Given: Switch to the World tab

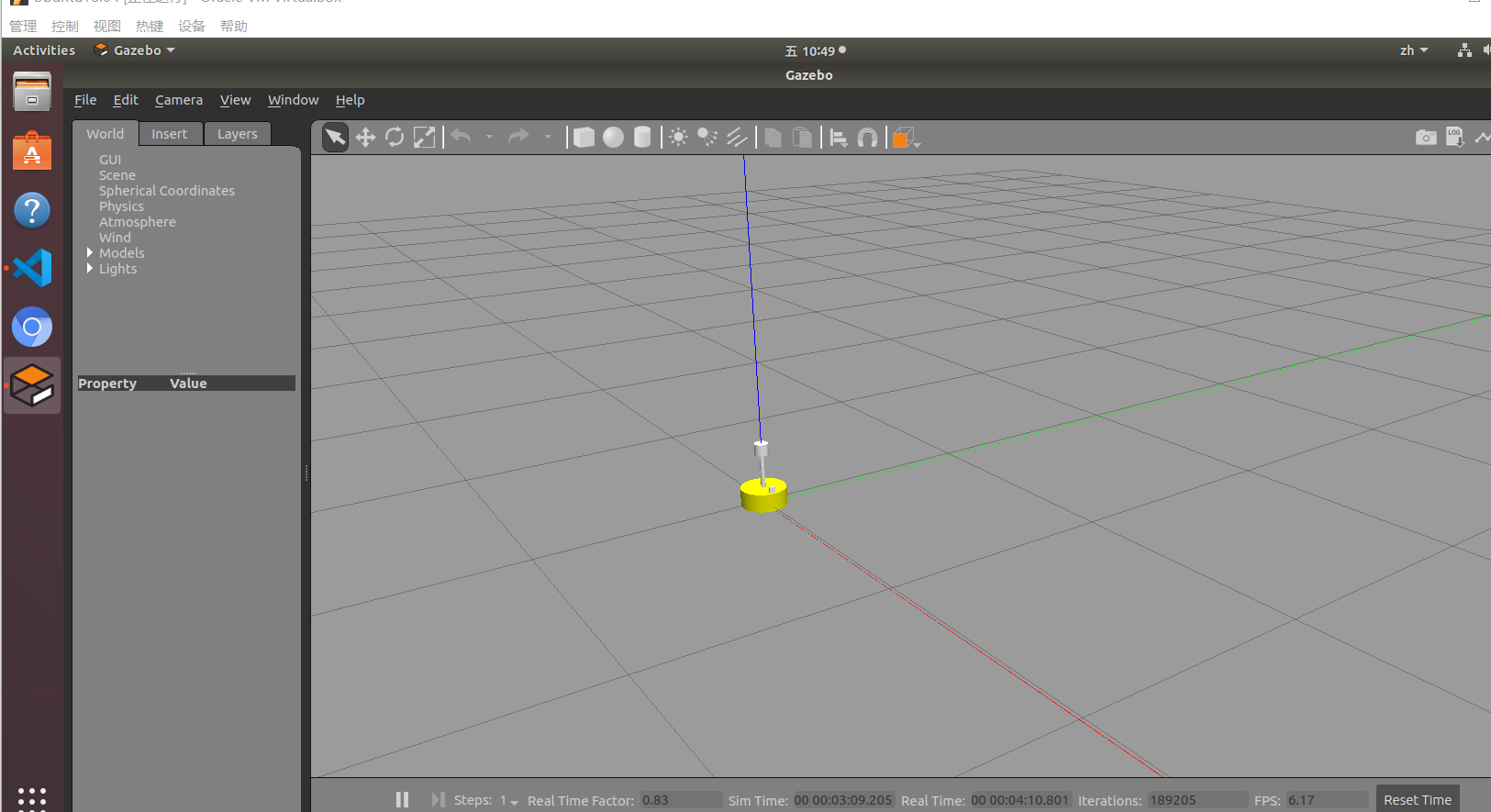Looking at the screenshot, I should click(x=106, y=134).
